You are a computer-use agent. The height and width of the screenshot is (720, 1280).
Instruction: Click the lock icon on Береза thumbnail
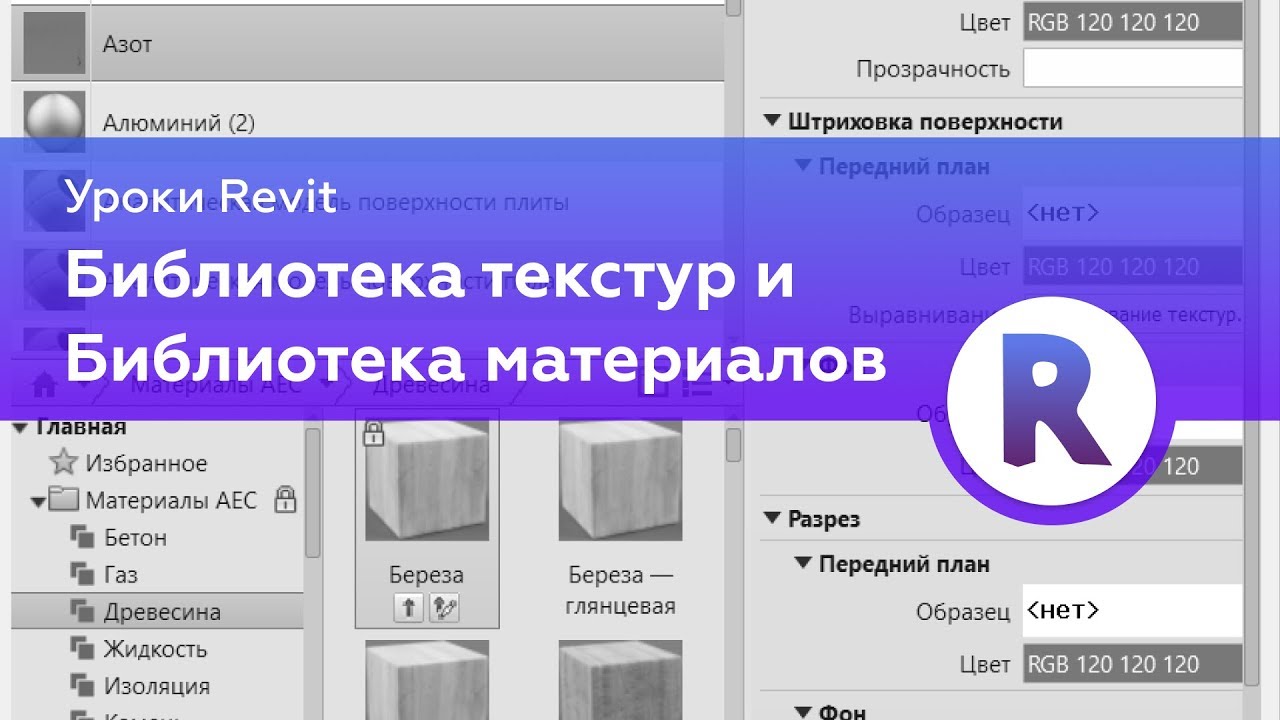click(373, 433)
